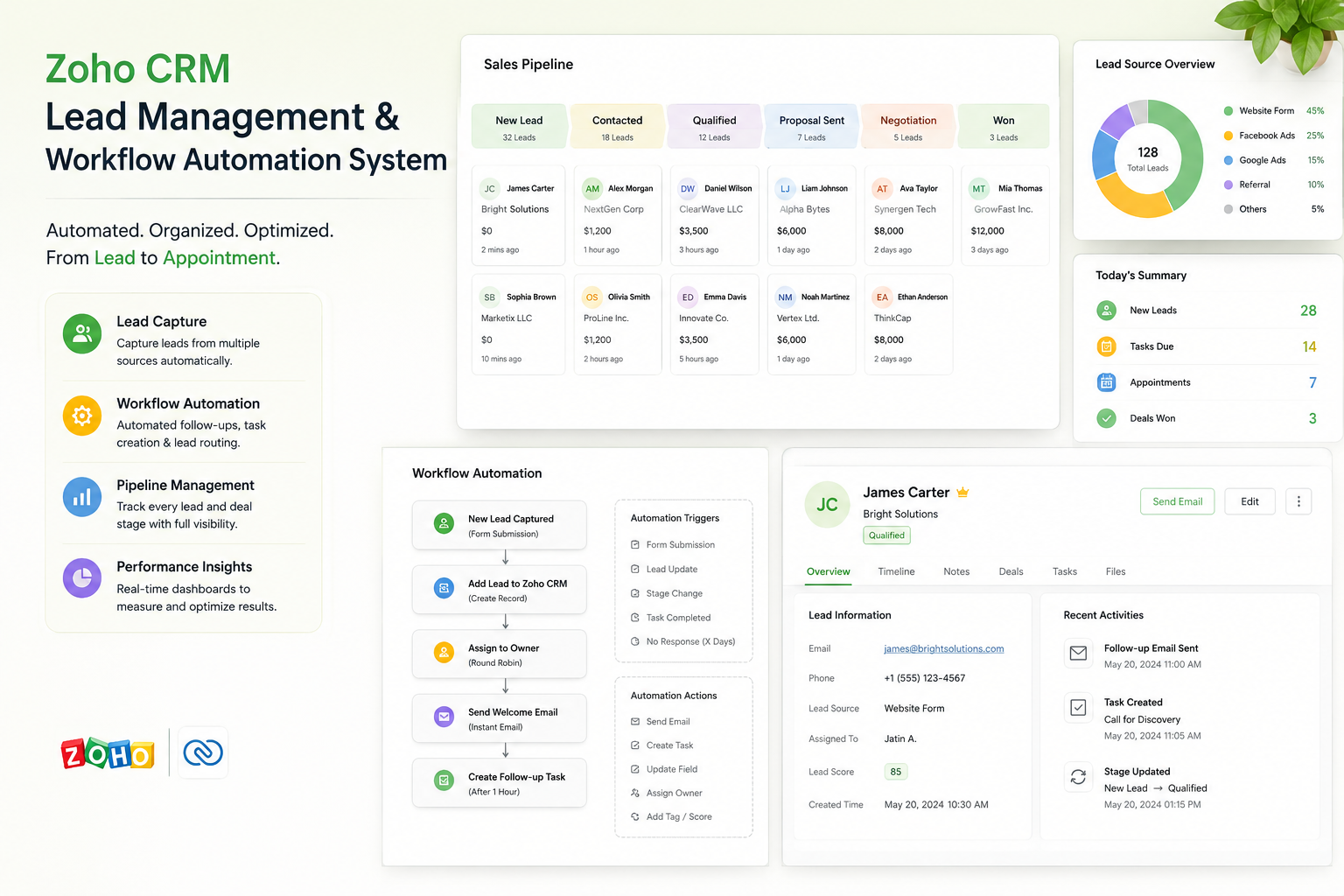Click the Appointments calendar icon
This screenshot has height=896, width=1344.
tap(1107, 382)
